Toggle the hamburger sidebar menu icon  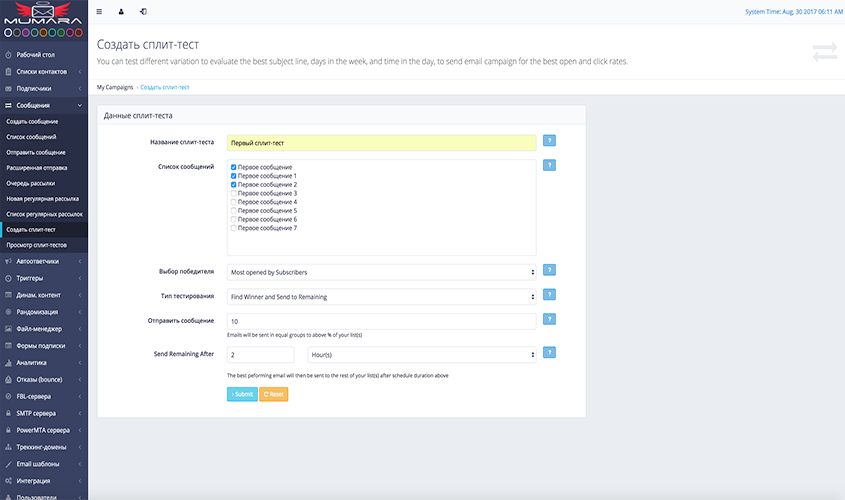click(x=98, y=12)
